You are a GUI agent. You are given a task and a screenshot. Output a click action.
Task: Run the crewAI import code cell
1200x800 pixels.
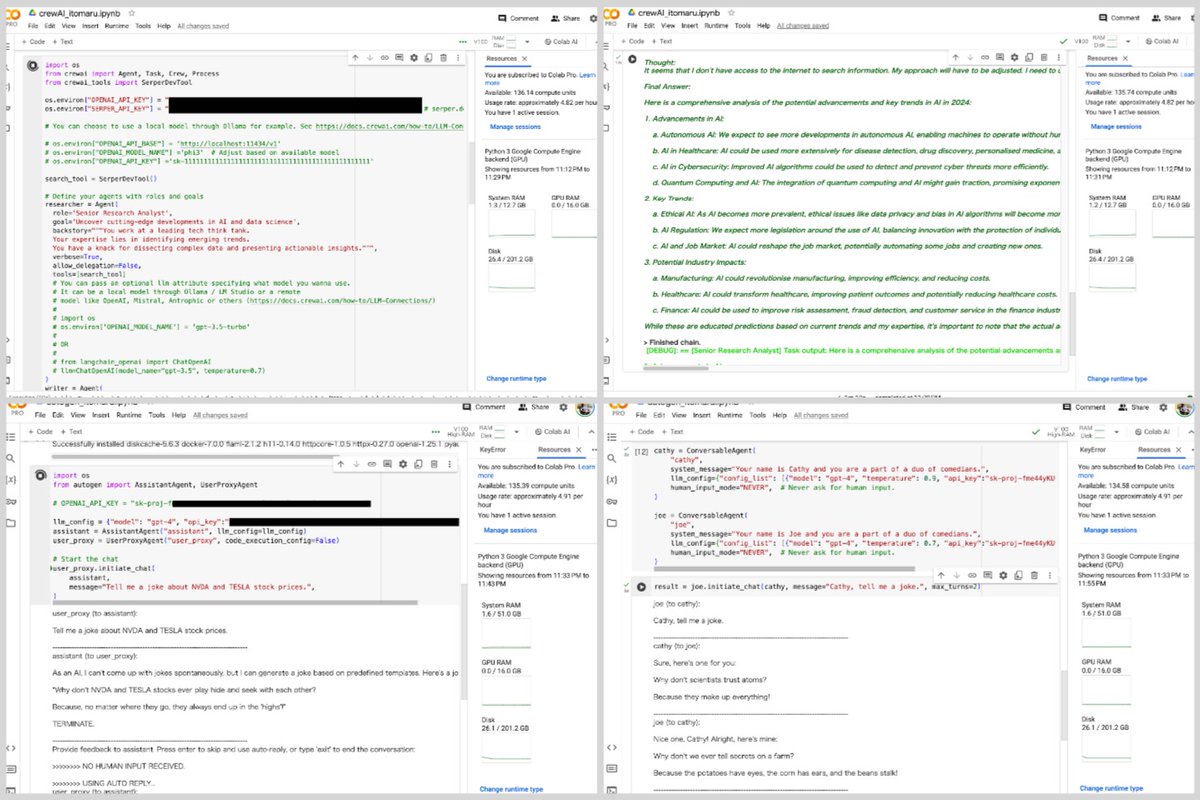click(x=33, y=65)
